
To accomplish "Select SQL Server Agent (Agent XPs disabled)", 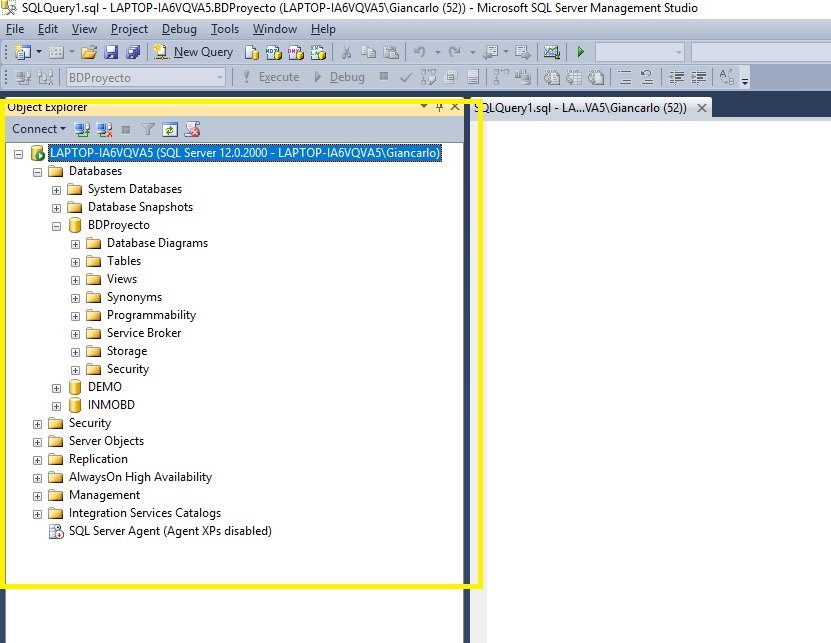I will 170,531.
